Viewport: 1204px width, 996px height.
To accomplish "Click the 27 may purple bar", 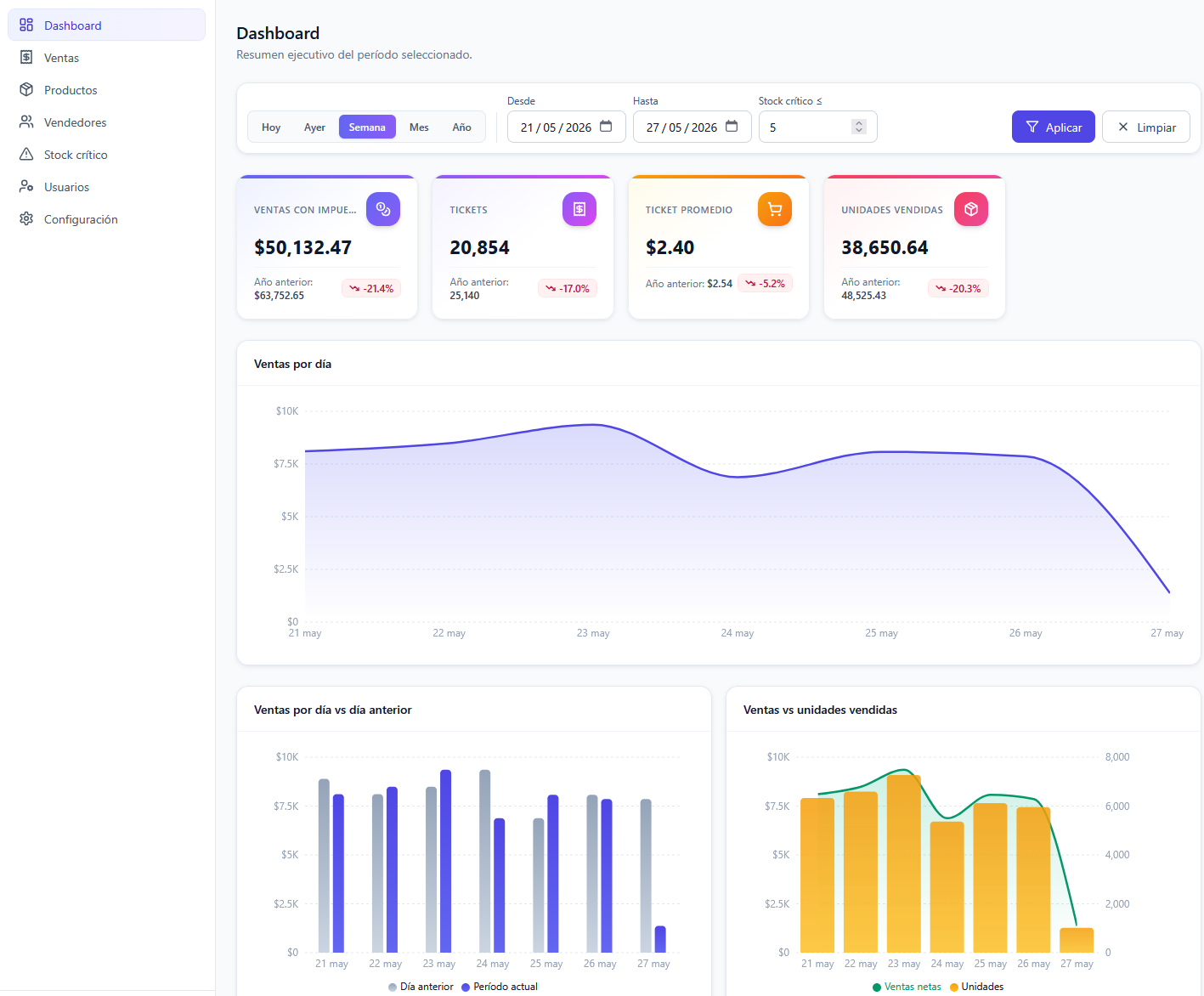I will (660, 939).
